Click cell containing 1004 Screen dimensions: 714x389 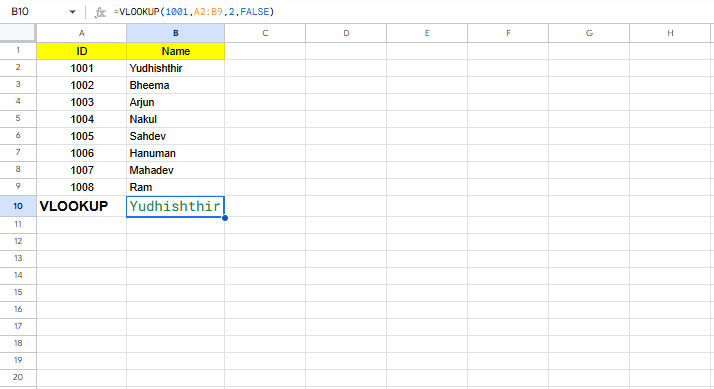pos(82,119)
